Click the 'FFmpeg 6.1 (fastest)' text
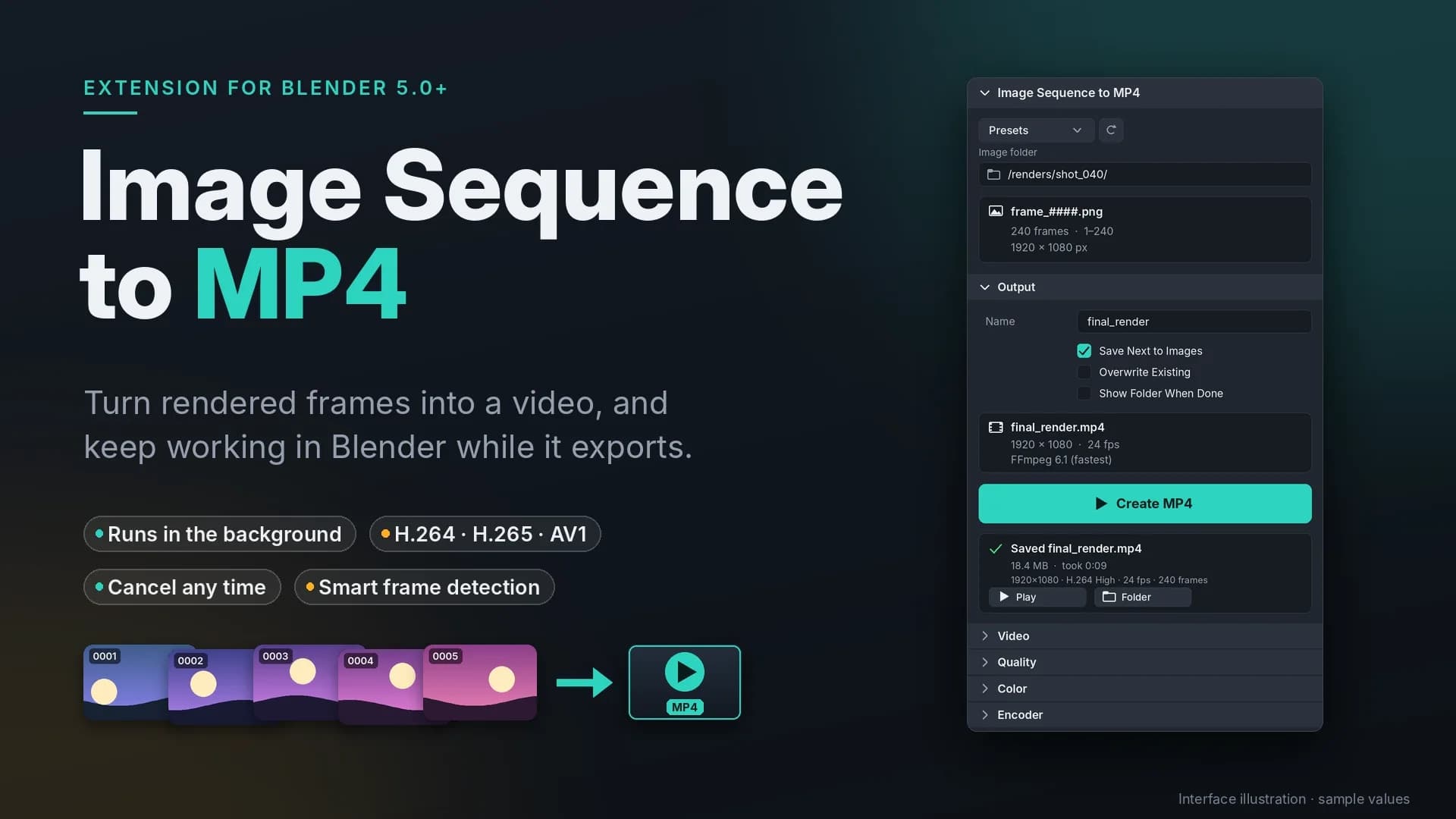The image size is (1456, 819). coord(1061,460)
